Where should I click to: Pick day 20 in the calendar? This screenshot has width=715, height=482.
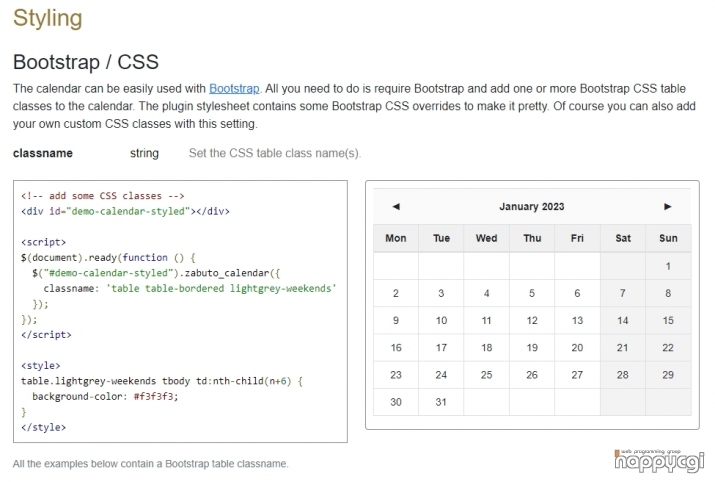point(577,348)
